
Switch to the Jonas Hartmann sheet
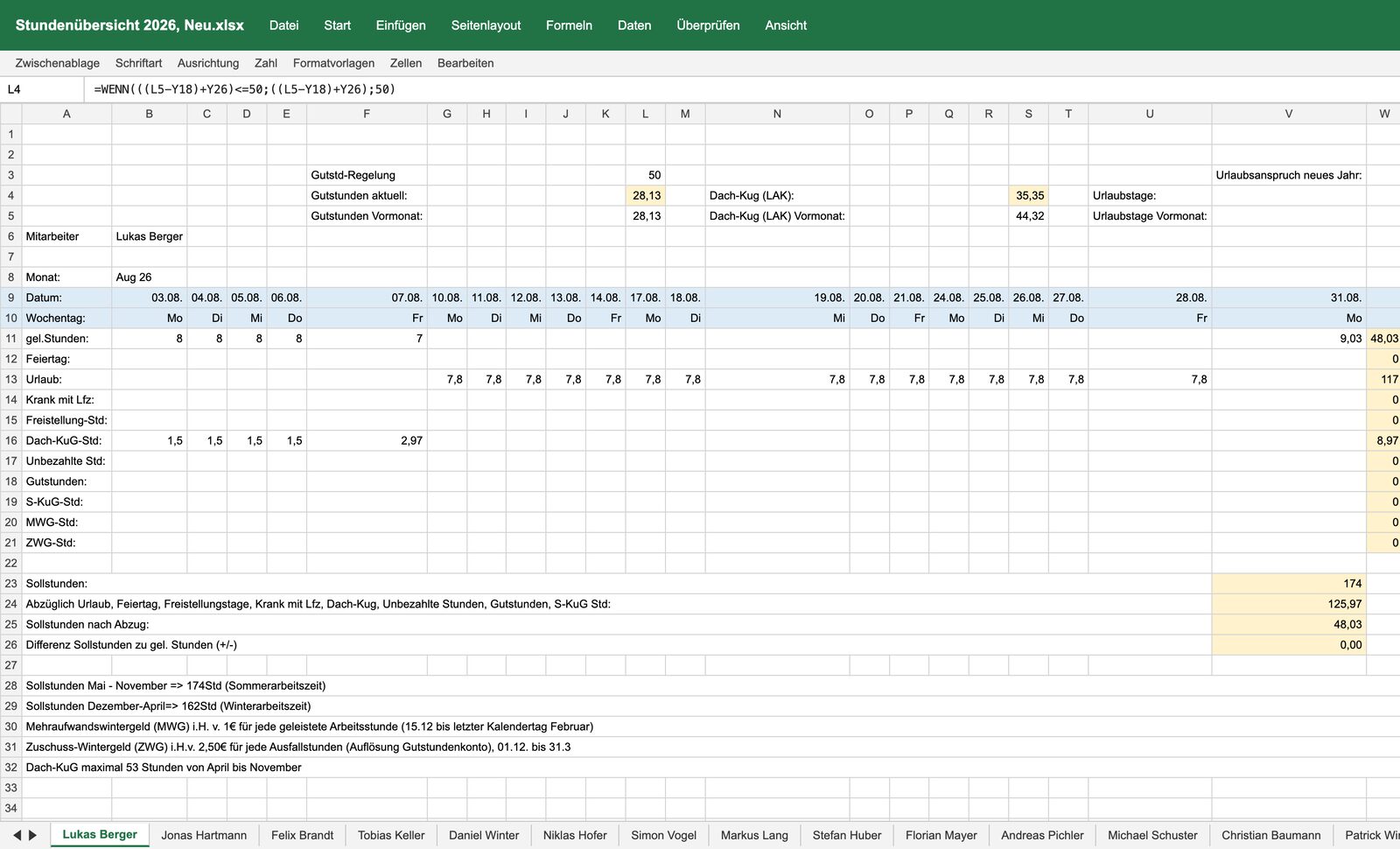tap(204, 835)
